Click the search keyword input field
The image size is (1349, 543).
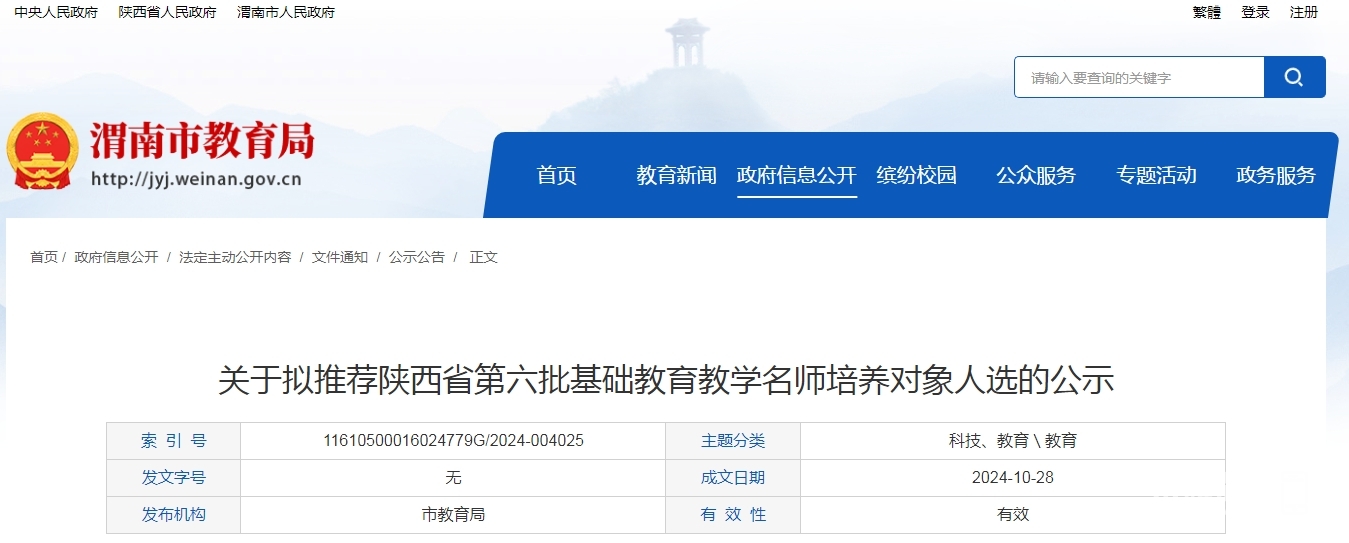[x=1138, y=77]
